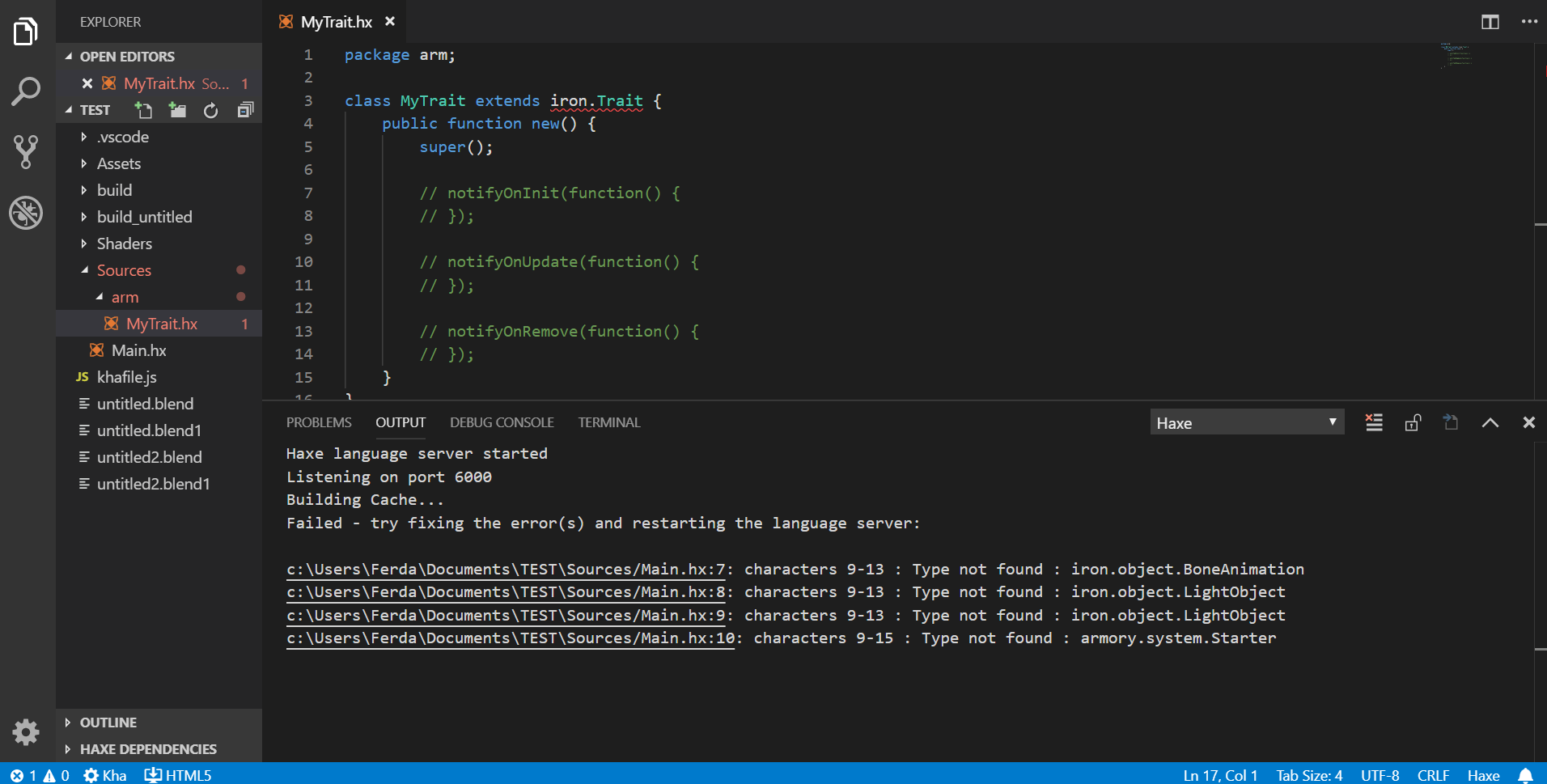Expand the build_untitled folder

tap(159, 217)
